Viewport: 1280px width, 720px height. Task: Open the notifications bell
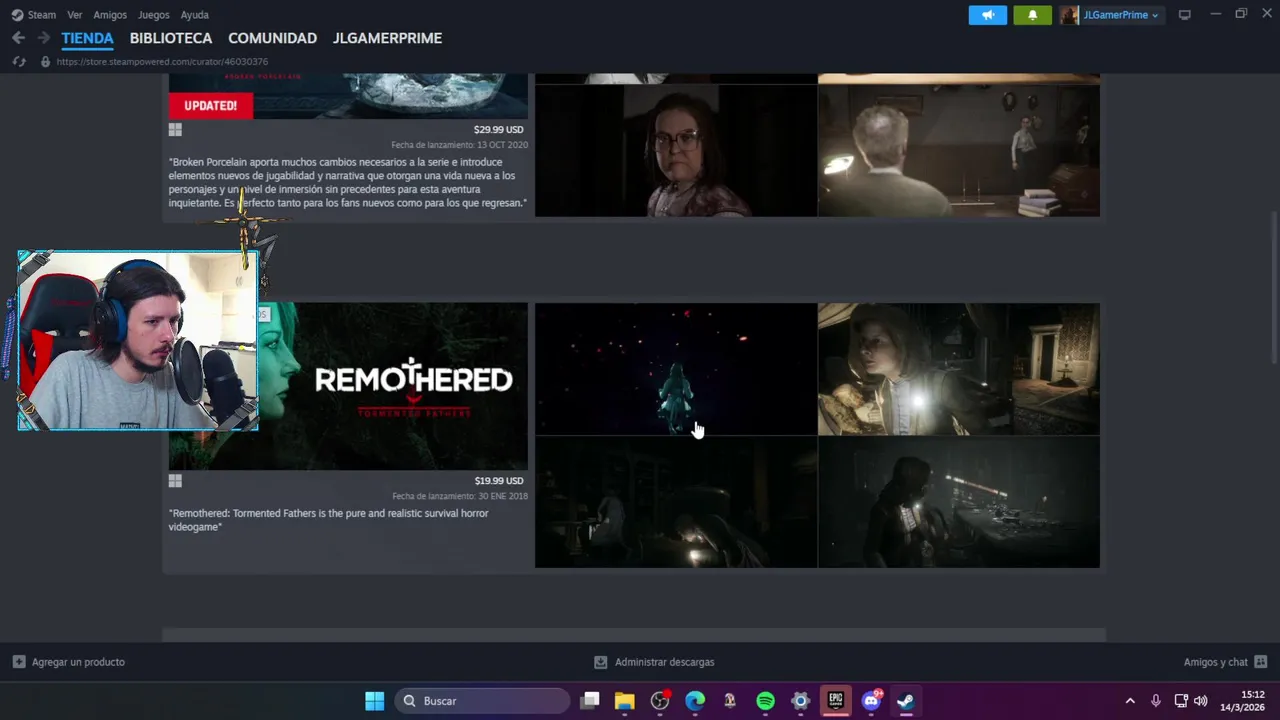point(1033,15)
